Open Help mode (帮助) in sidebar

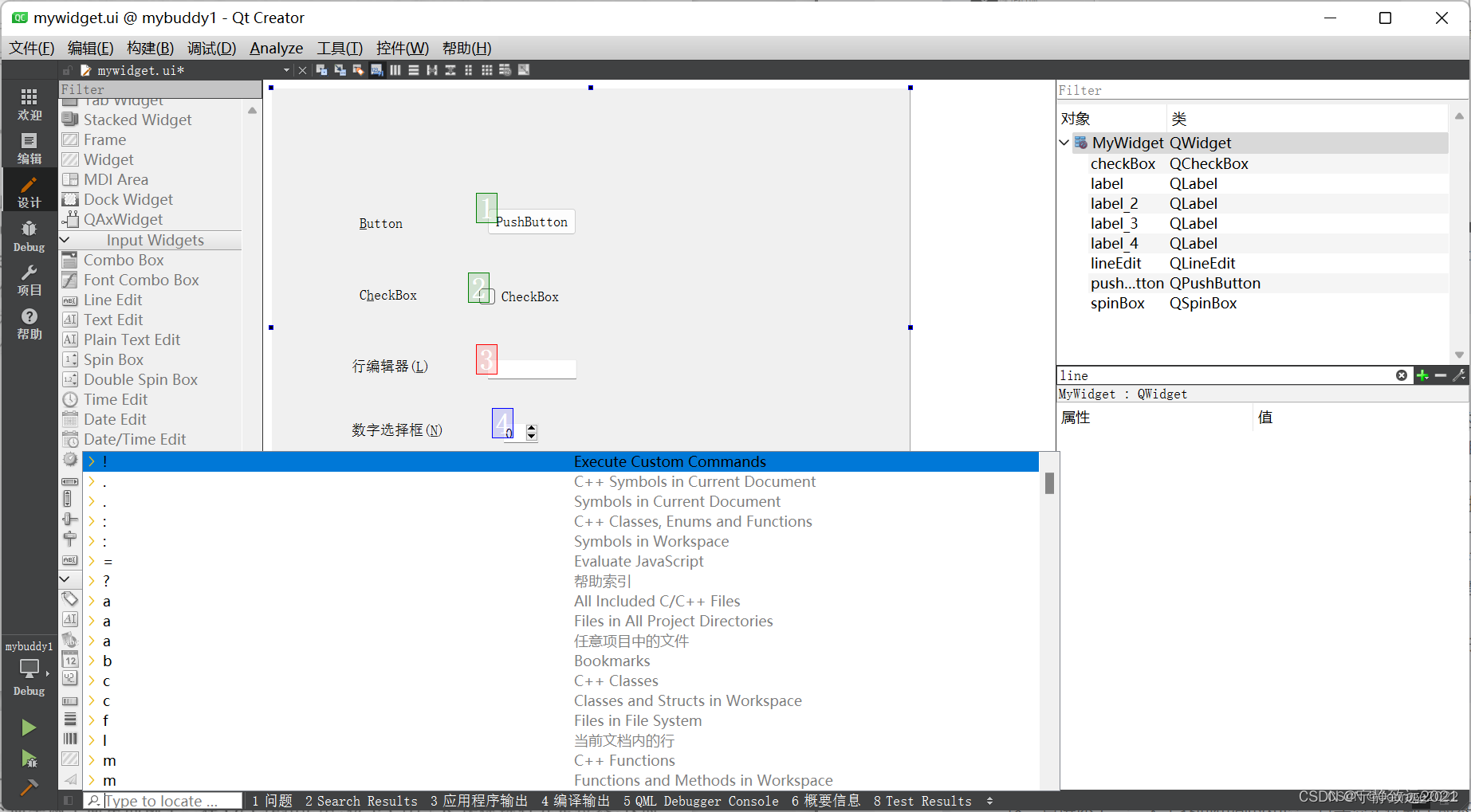pos(29,324)
